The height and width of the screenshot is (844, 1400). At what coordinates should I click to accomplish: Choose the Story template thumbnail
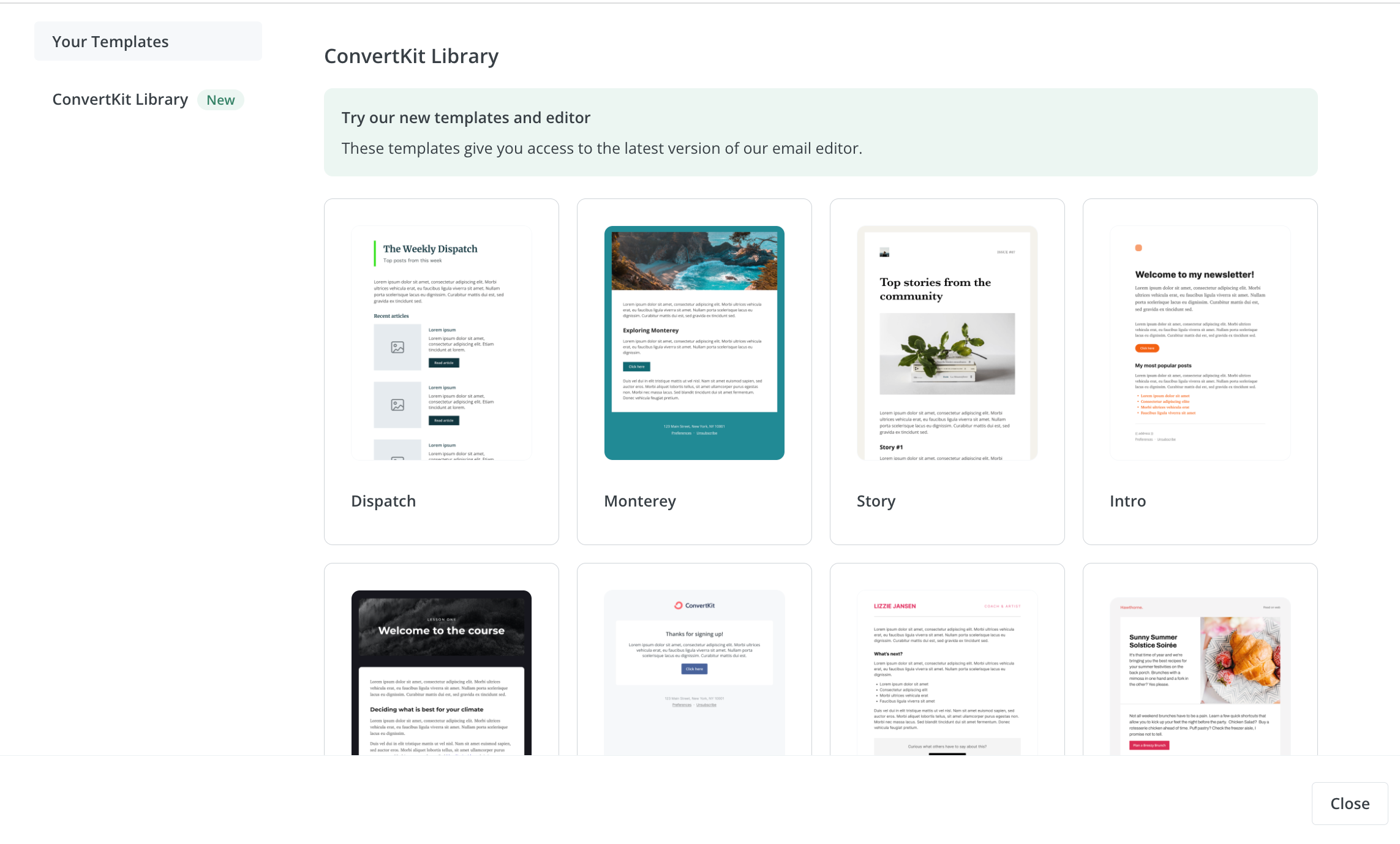tap(947, 343)
